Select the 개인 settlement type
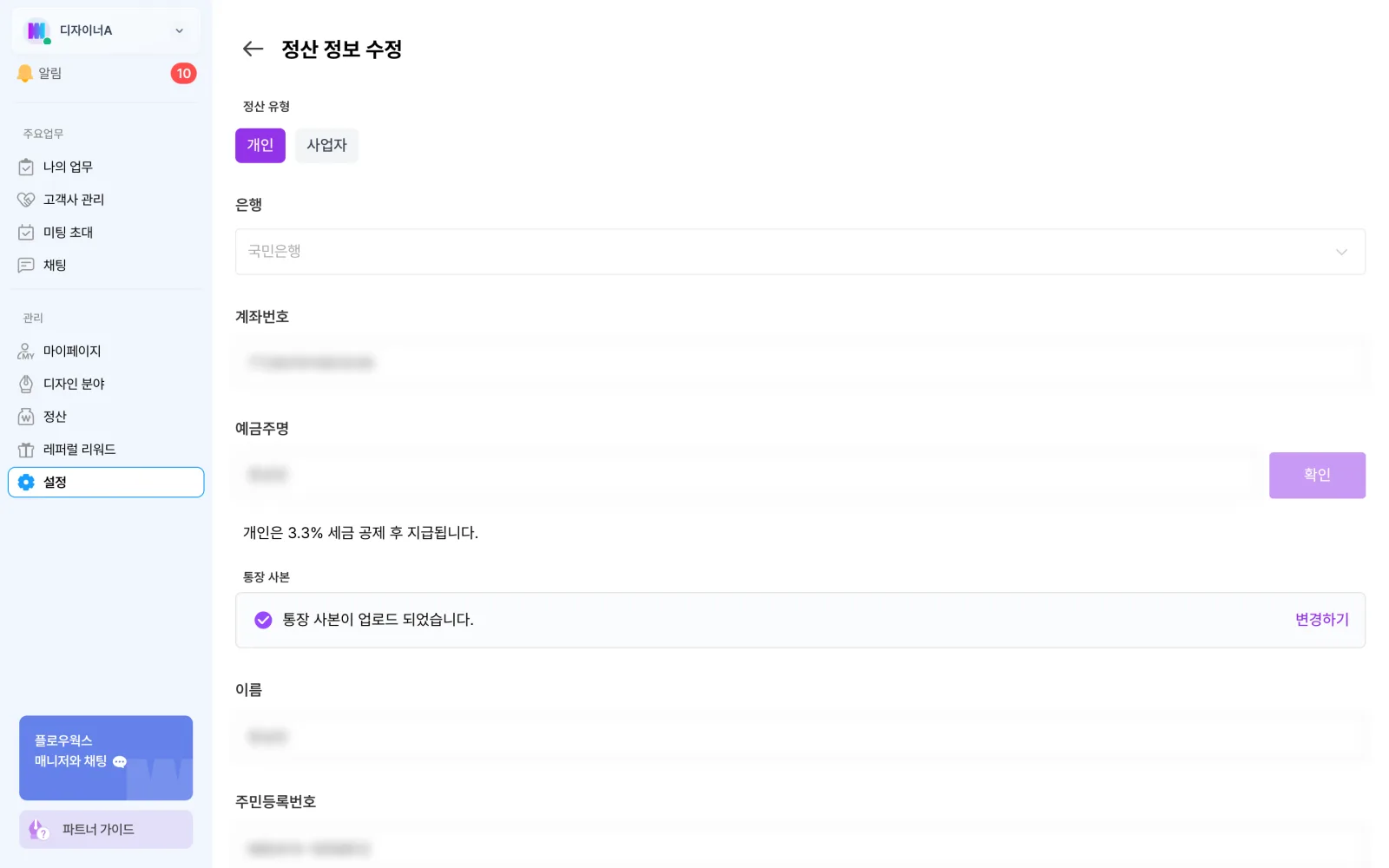 (x=260, y=146)
